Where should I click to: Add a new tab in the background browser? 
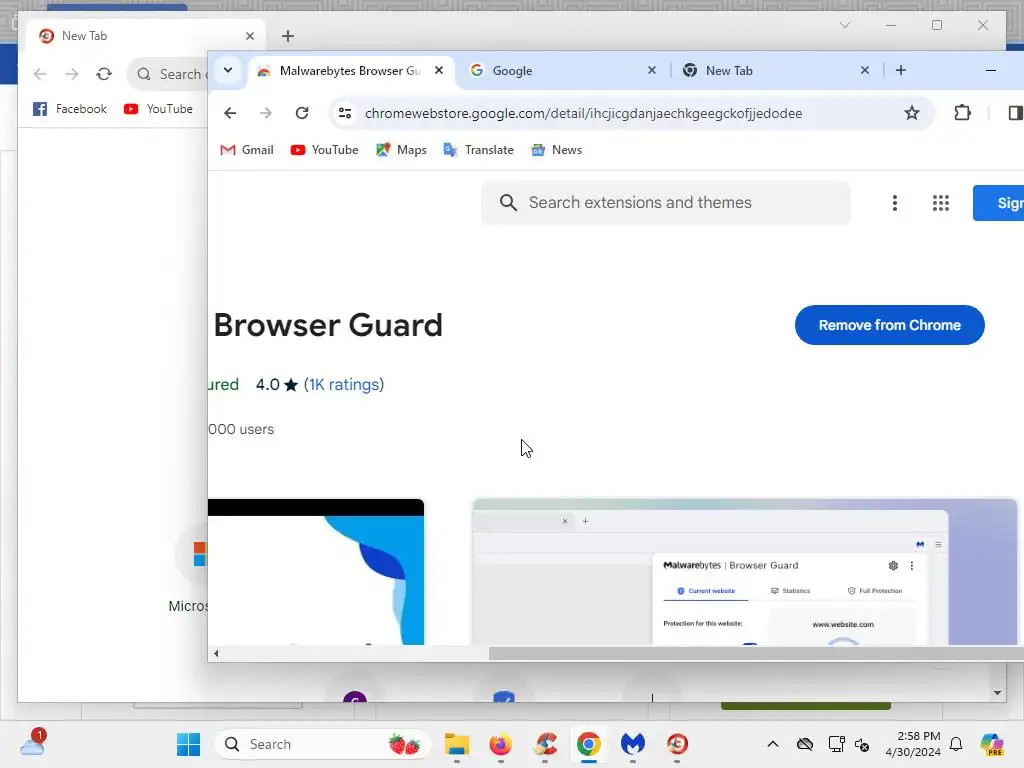[x=288, y=36]
